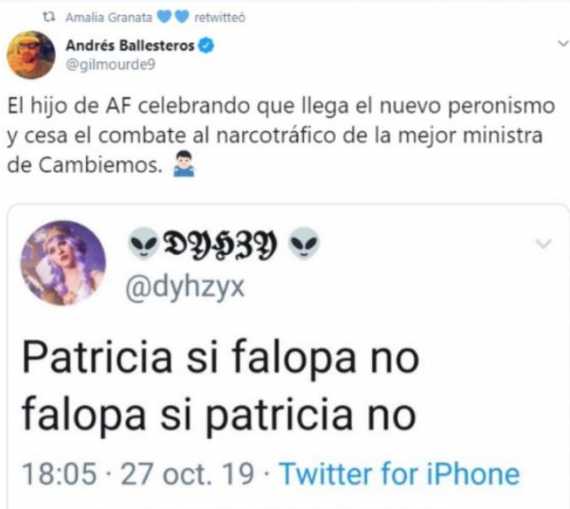
Task: Open the quoted tweet text "Patricia si falopa no"
Action: point(221,357)
